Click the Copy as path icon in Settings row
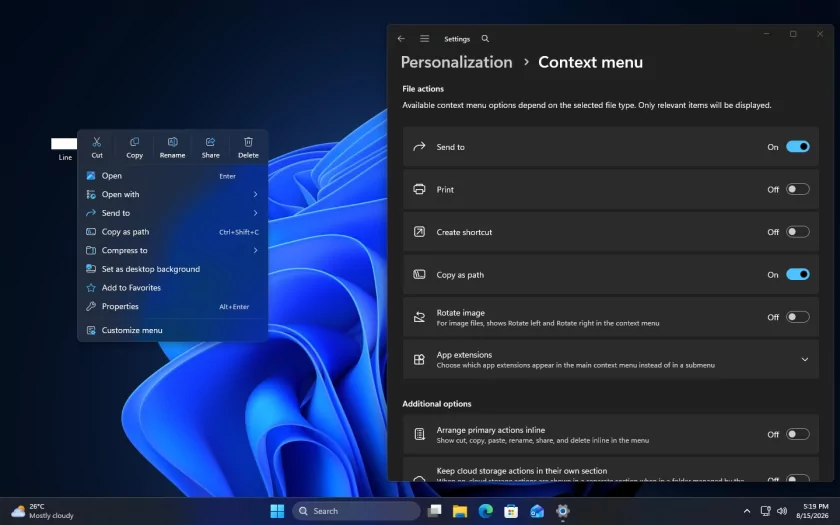 pos(419,274)
